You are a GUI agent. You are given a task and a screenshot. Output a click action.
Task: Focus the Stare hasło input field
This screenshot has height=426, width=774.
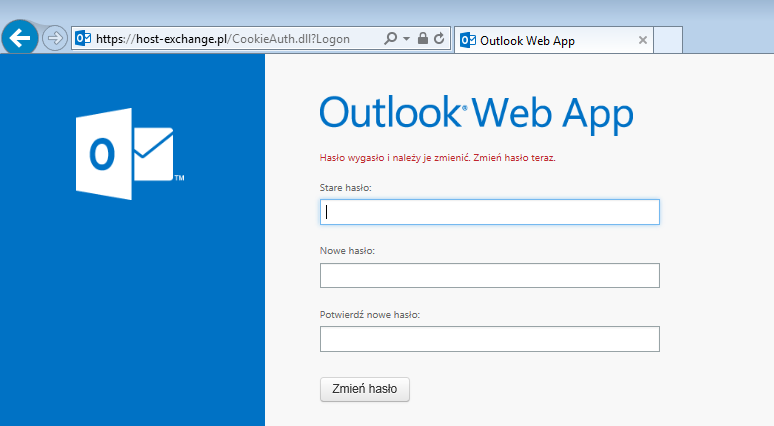point(490,212)
